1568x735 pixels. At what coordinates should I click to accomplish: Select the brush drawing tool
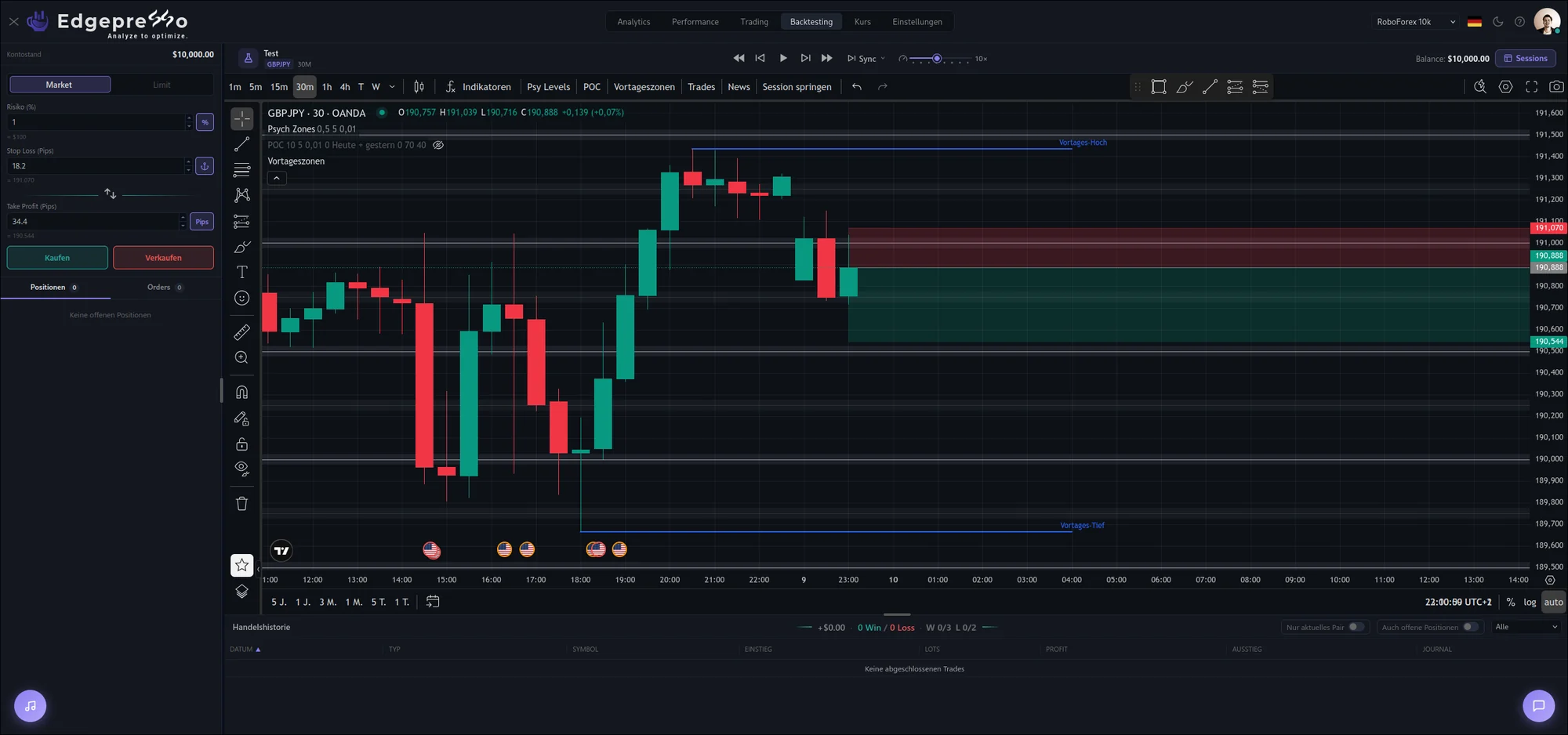pyautogui.click(x=241, y=247)
